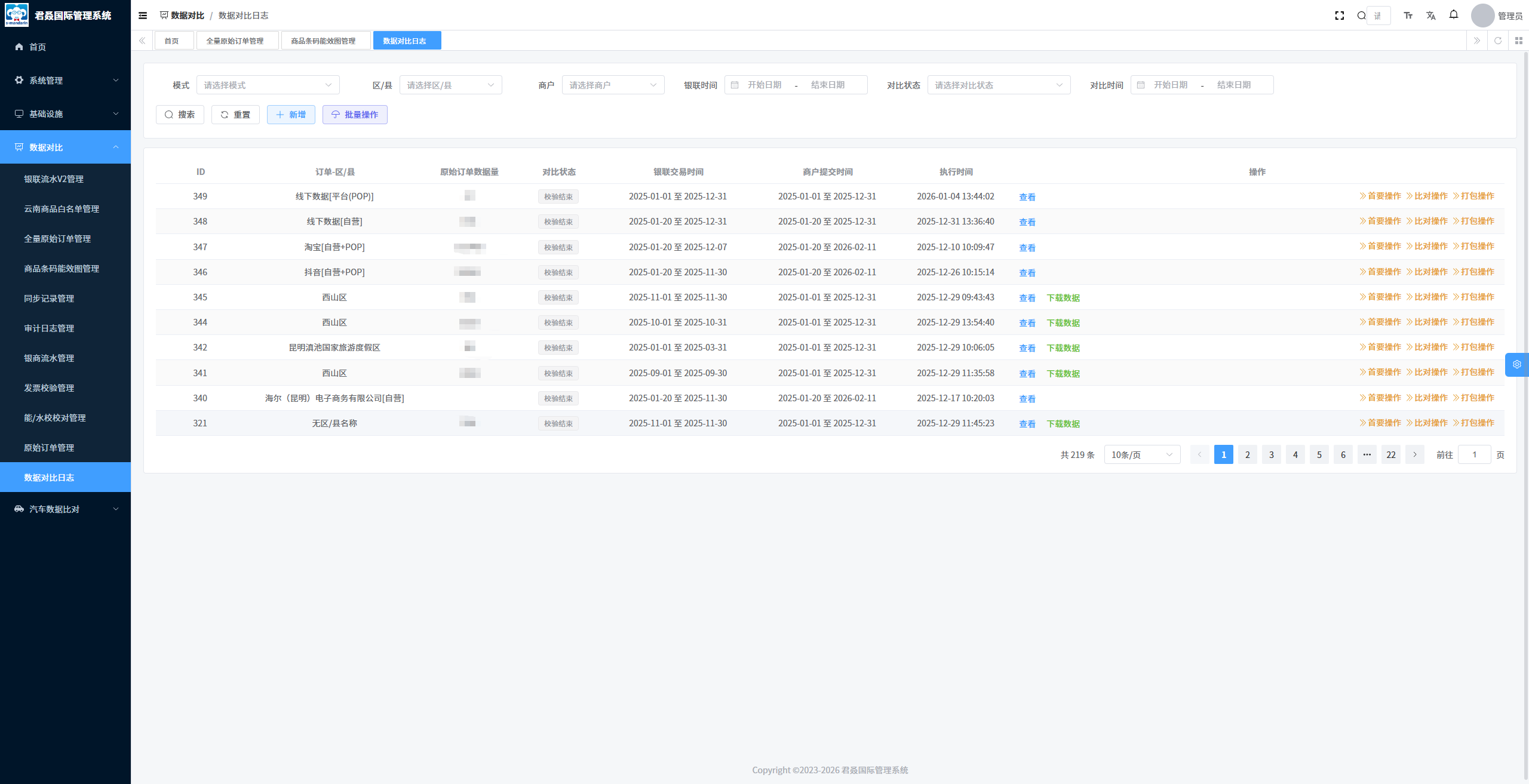Viewport: 1529px width, 784px height.
Task: Toggle fullscreen mode icon
Action: click(x=1339, y=16)
